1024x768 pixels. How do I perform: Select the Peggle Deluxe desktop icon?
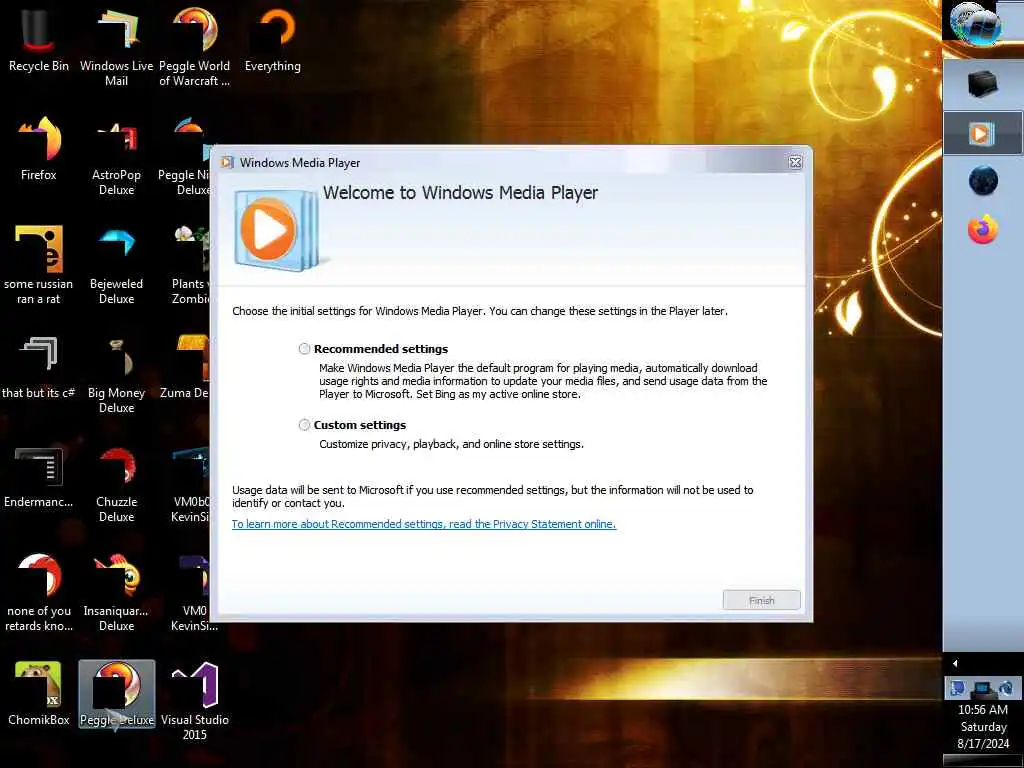(x=117, y=694)
